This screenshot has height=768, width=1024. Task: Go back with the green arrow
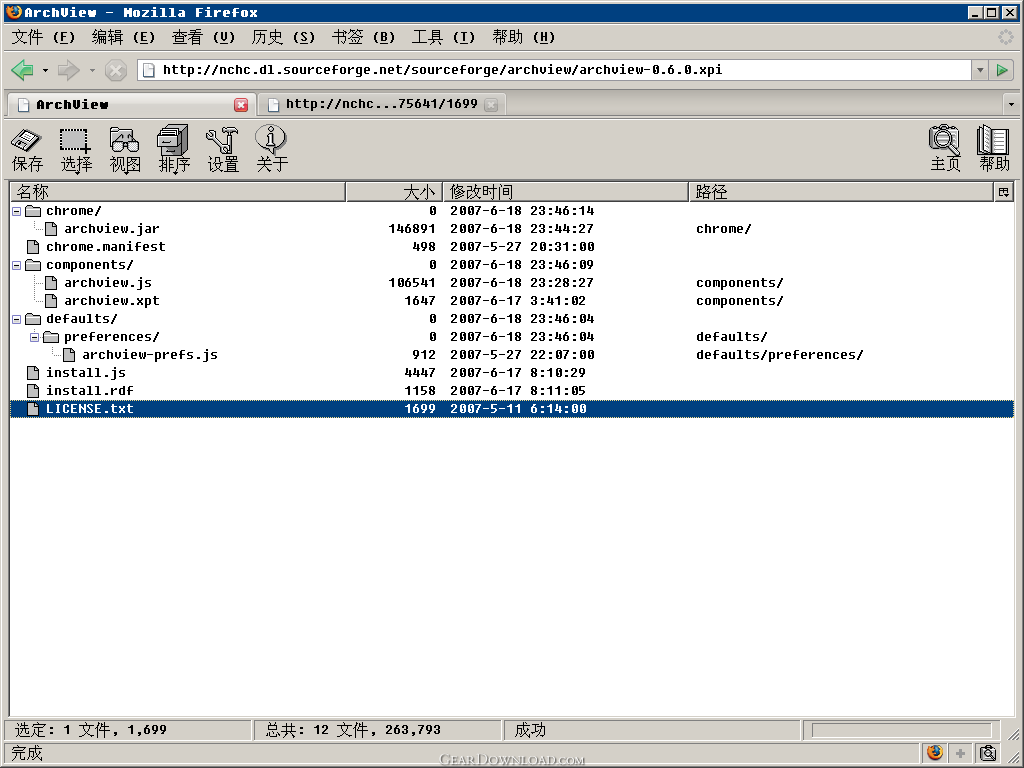point(23,70)
